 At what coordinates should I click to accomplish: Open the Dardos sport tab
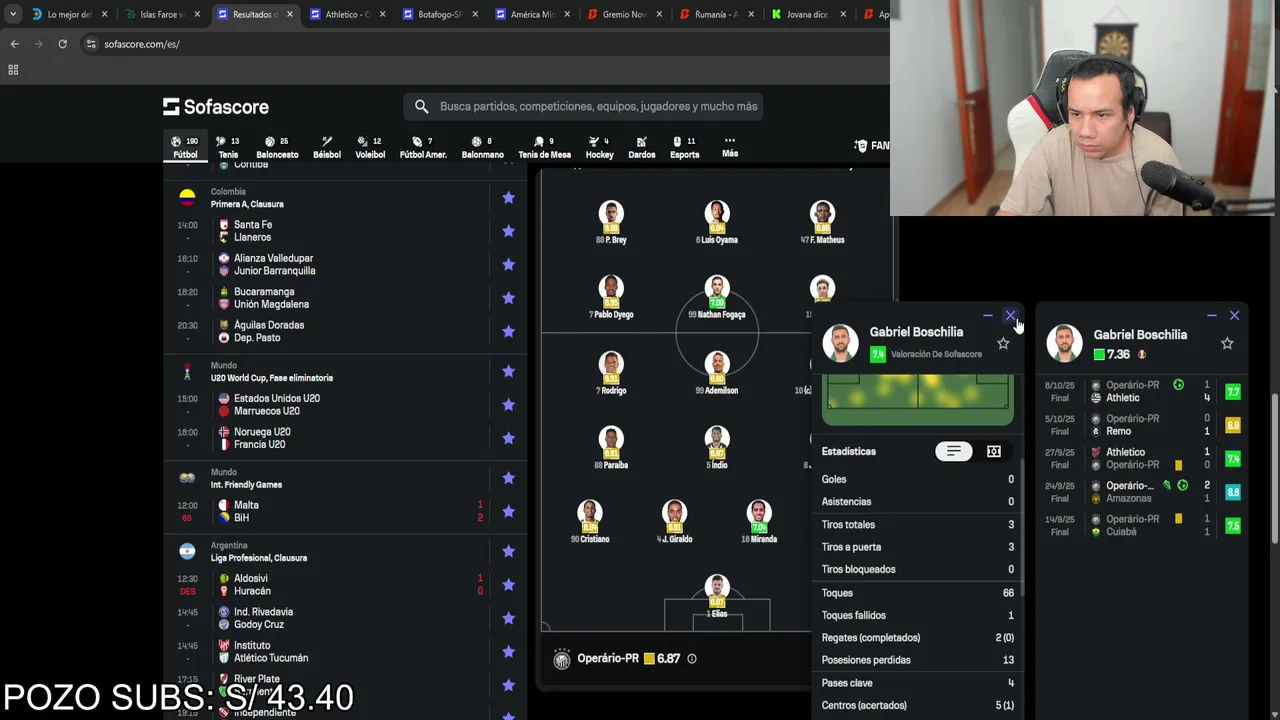pos(641,147)
